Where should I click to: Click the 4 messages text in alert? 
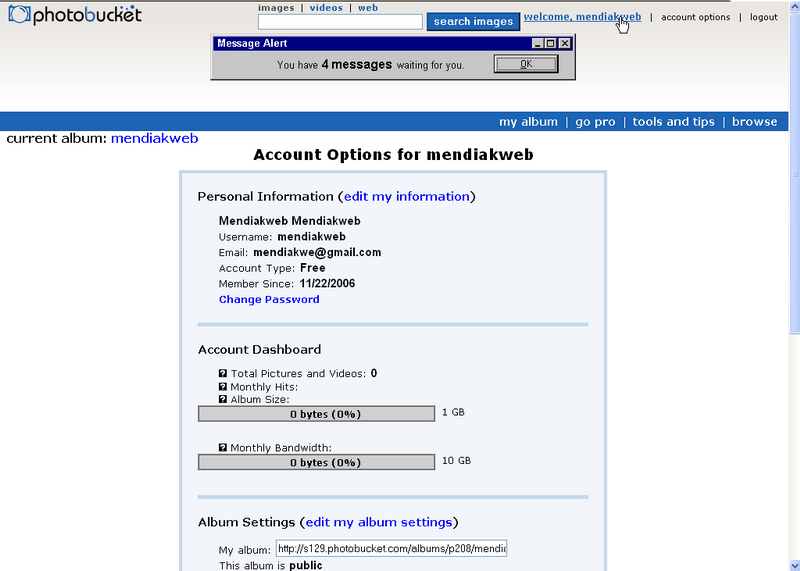357,65
